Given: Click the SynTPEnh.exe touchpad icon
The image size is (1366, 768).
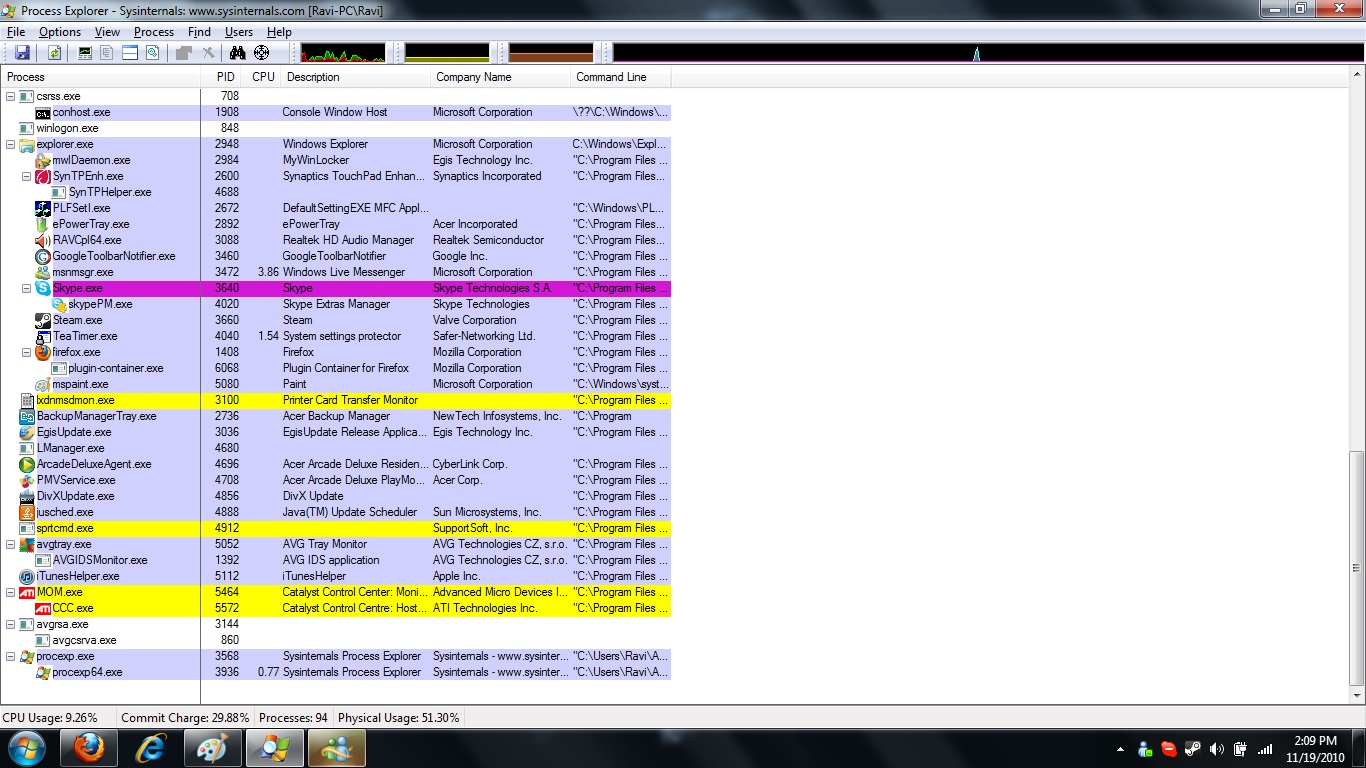Looking at the screenshot, I should pyautogui.click(x=43, y=176).
